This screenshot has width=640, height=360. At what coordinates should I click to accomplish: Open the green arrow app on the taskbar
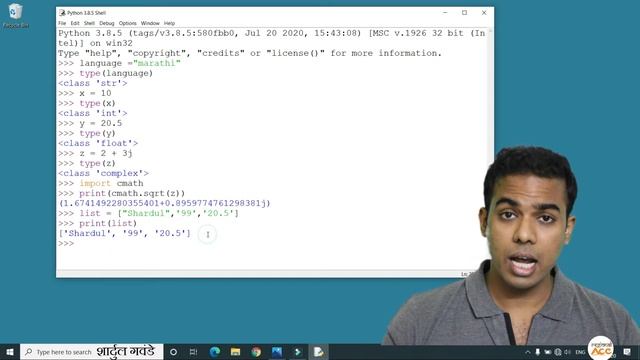[x=298, y=352]
